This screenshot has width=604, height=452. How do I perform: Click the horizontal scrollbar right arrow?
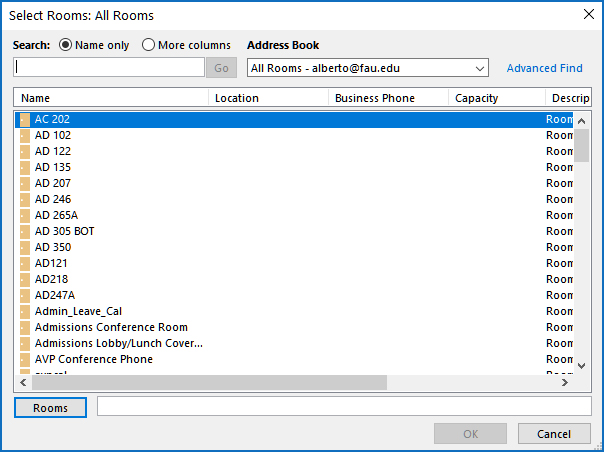click(x=564, y=383)
